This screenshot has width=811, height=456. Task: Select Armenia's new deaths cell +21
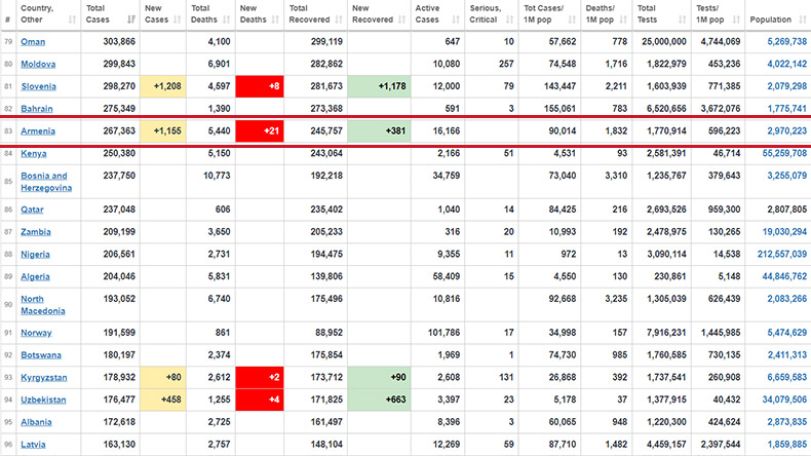(260, 131)
